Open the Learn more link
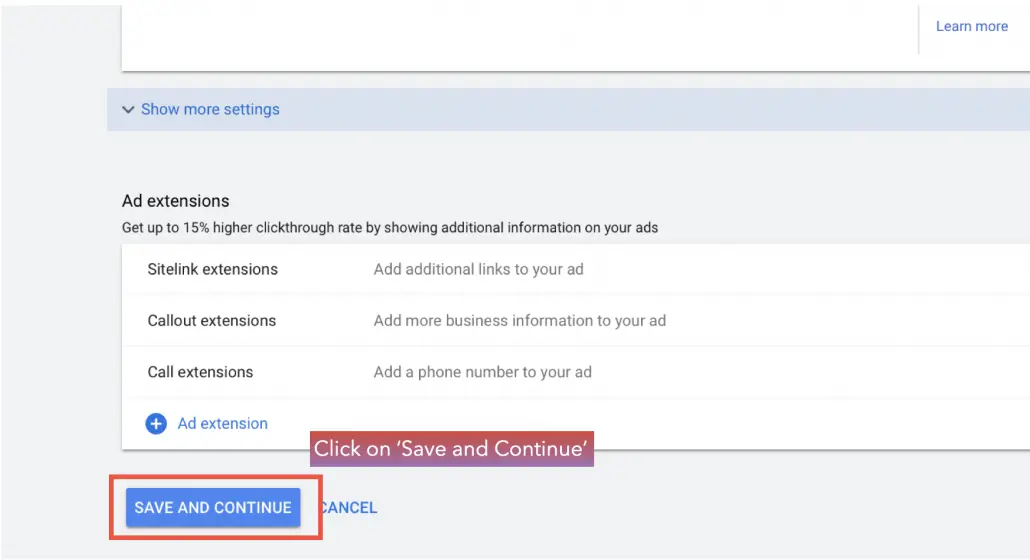 click(972, 26)
